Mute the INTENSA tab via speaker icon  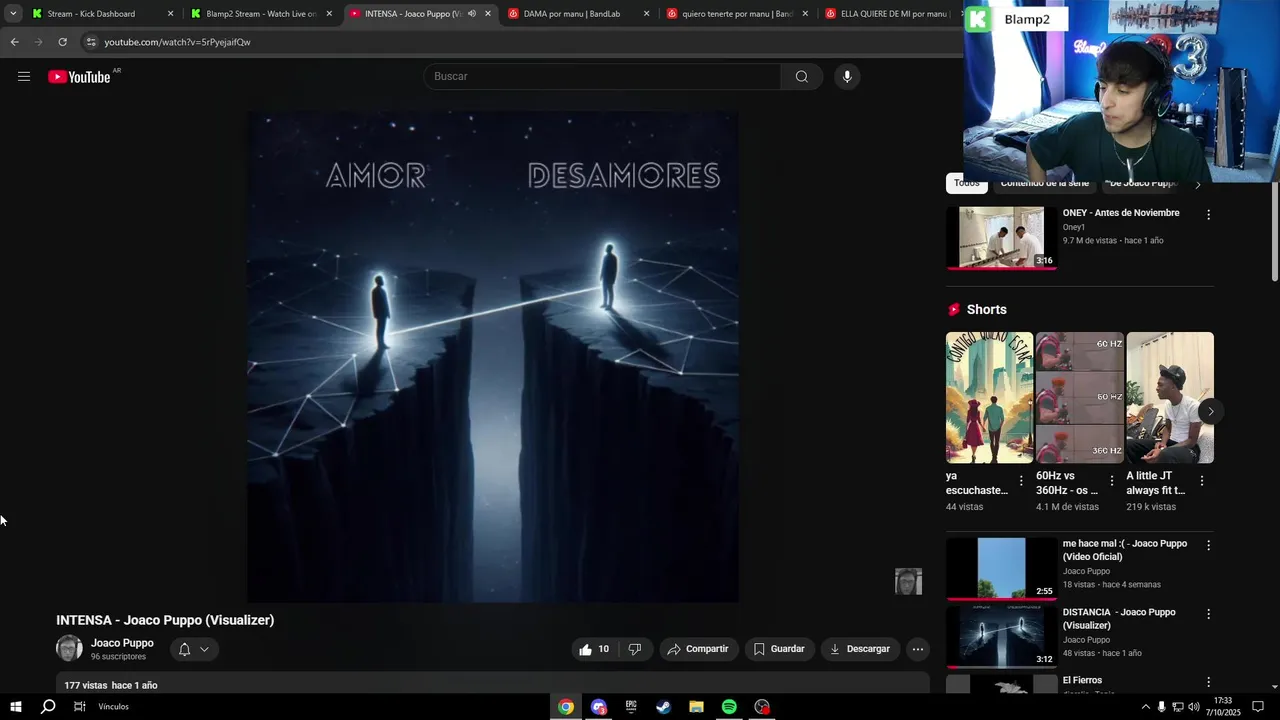(472, 14)
